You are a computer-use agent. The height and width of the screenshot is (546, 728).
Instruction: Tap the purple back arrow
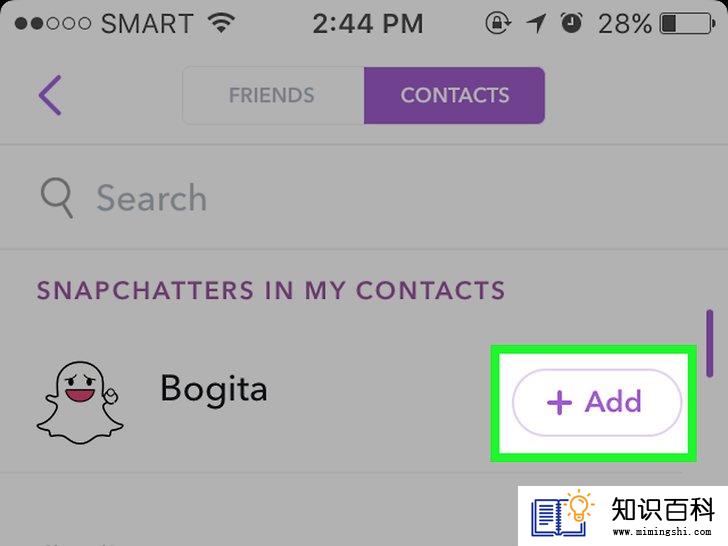click(50, 95)
